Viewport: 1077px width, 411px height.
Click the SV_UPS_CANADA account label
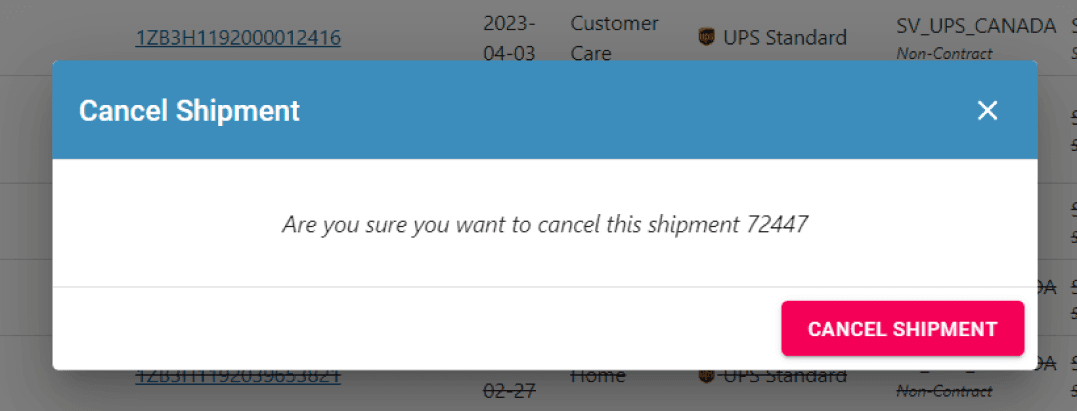(x=975, y=24)
